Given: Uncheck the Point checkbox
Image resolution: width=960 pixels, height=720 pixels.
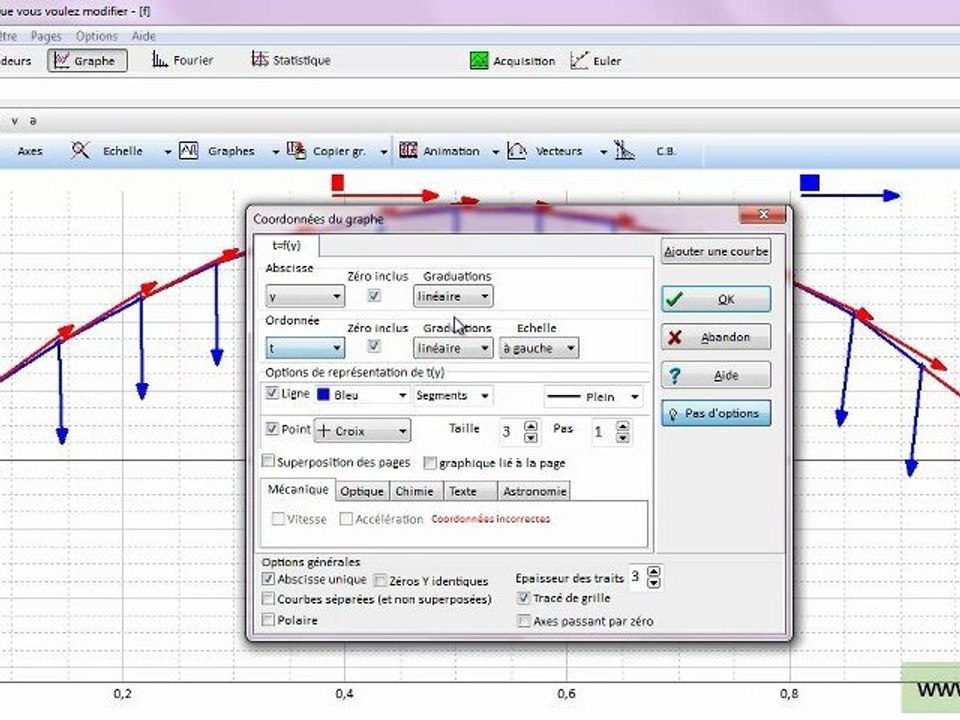Looking at the screenshot, I should (x=272, y=429).
